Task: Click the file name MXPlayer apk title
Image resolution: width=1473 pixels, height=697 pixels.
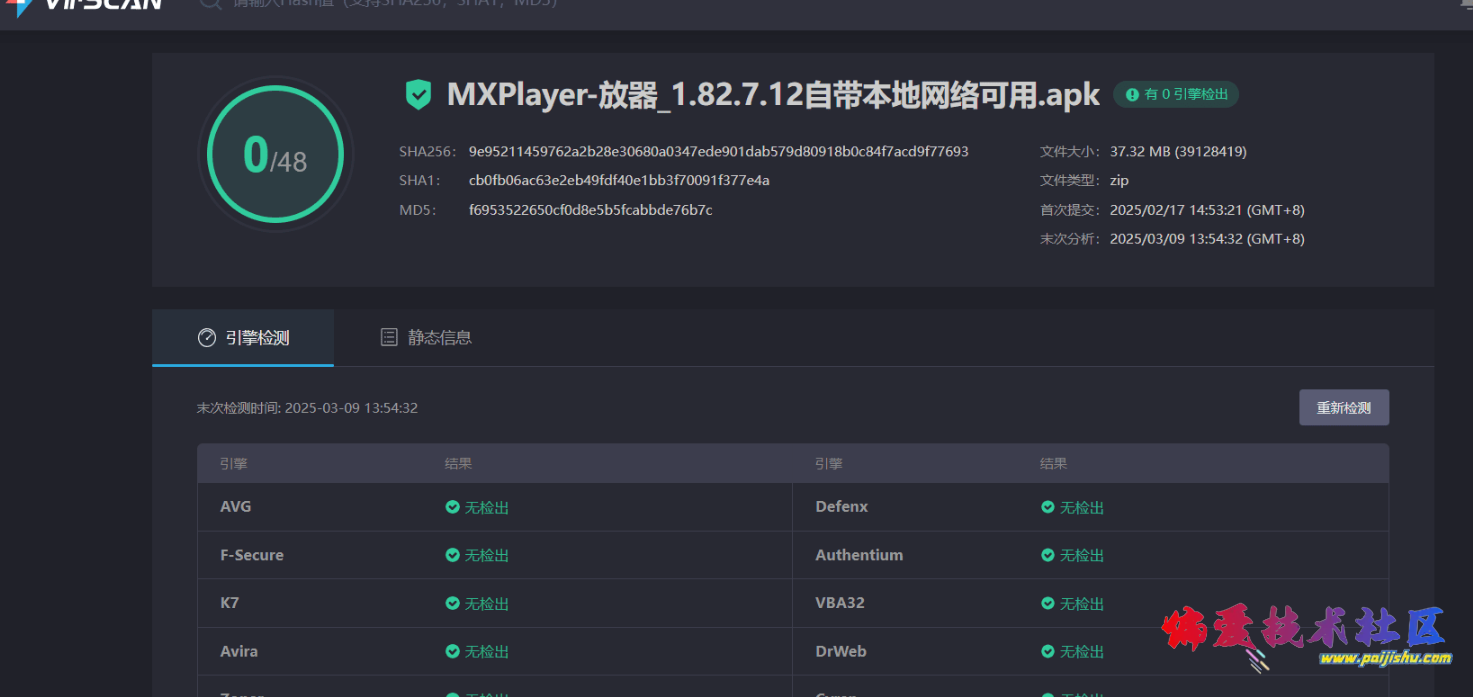Action: click(x=773, y=95)
